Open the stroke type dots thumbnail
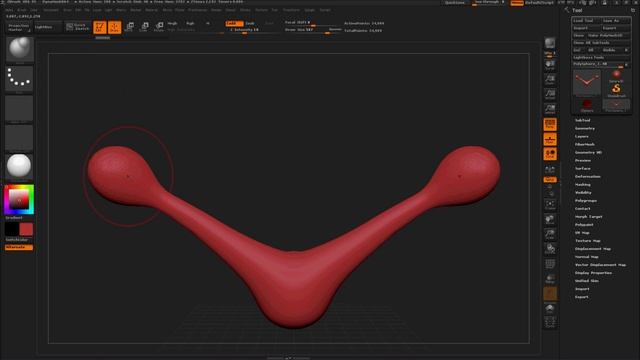Screen dimensions: 640x360 click(19, 79)
